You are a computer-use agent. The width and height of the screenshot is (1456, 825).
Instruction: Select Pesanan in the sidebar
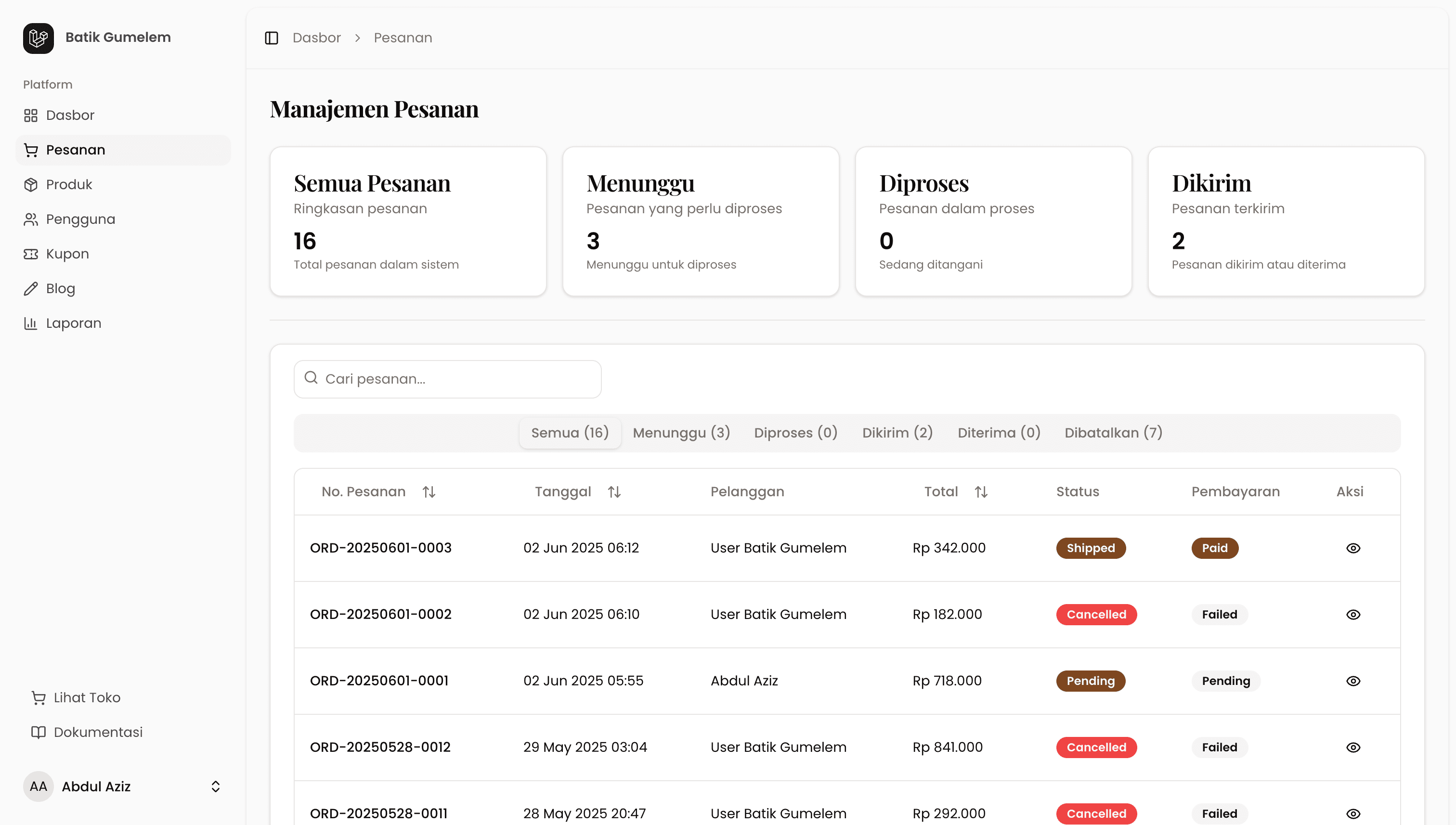[123, 150]
